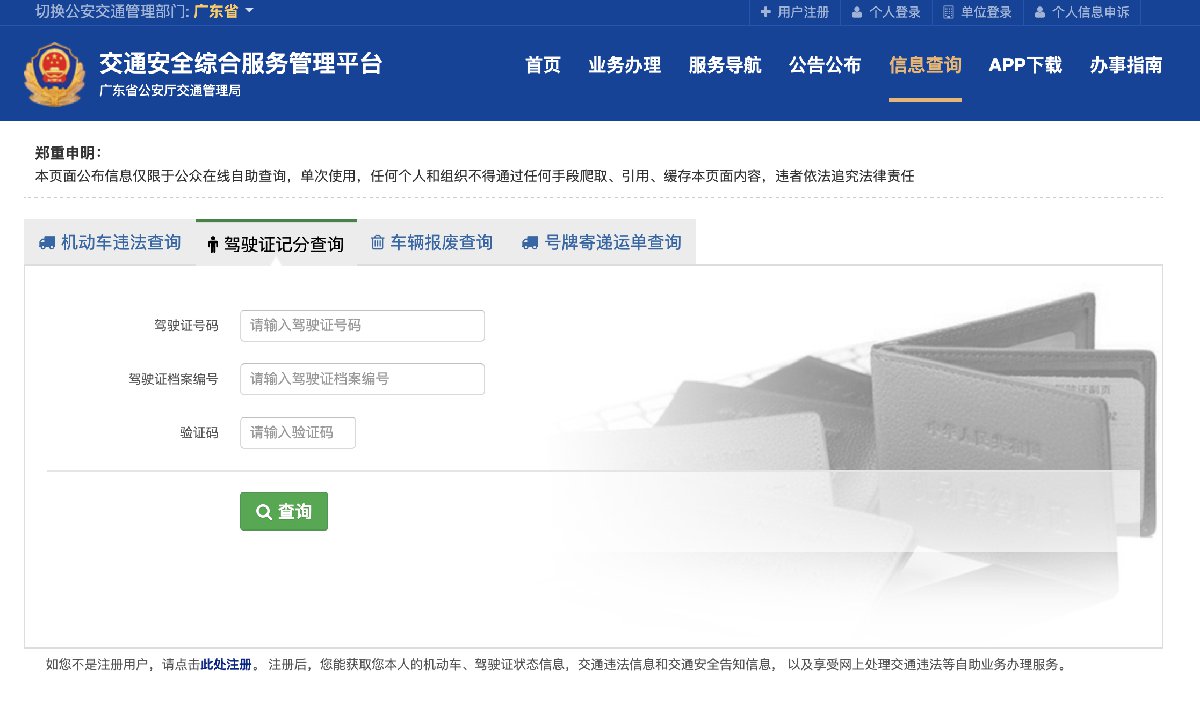Image resolution: width=1200 pixels, height=707 pixels.
Task: Open the 单位登录 link
Action: pos(977,12)
